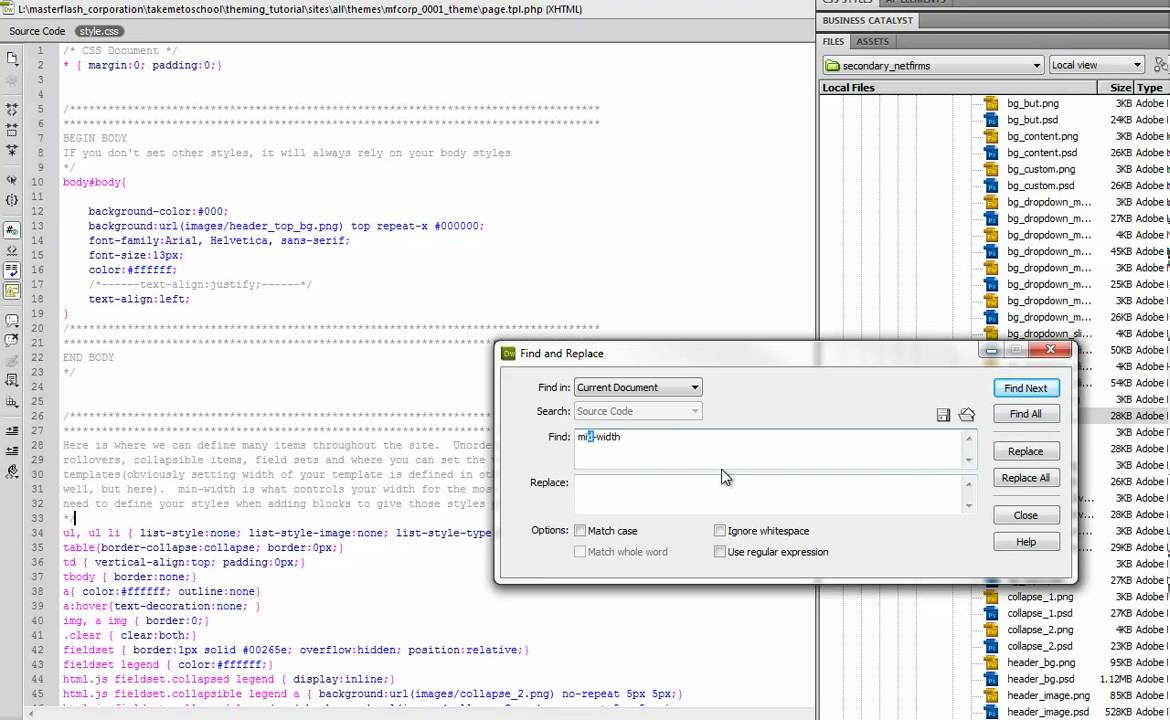The image size is (1170, 720).
Task: Click Load Query icon in Find dialog
Action: point(966,415)
